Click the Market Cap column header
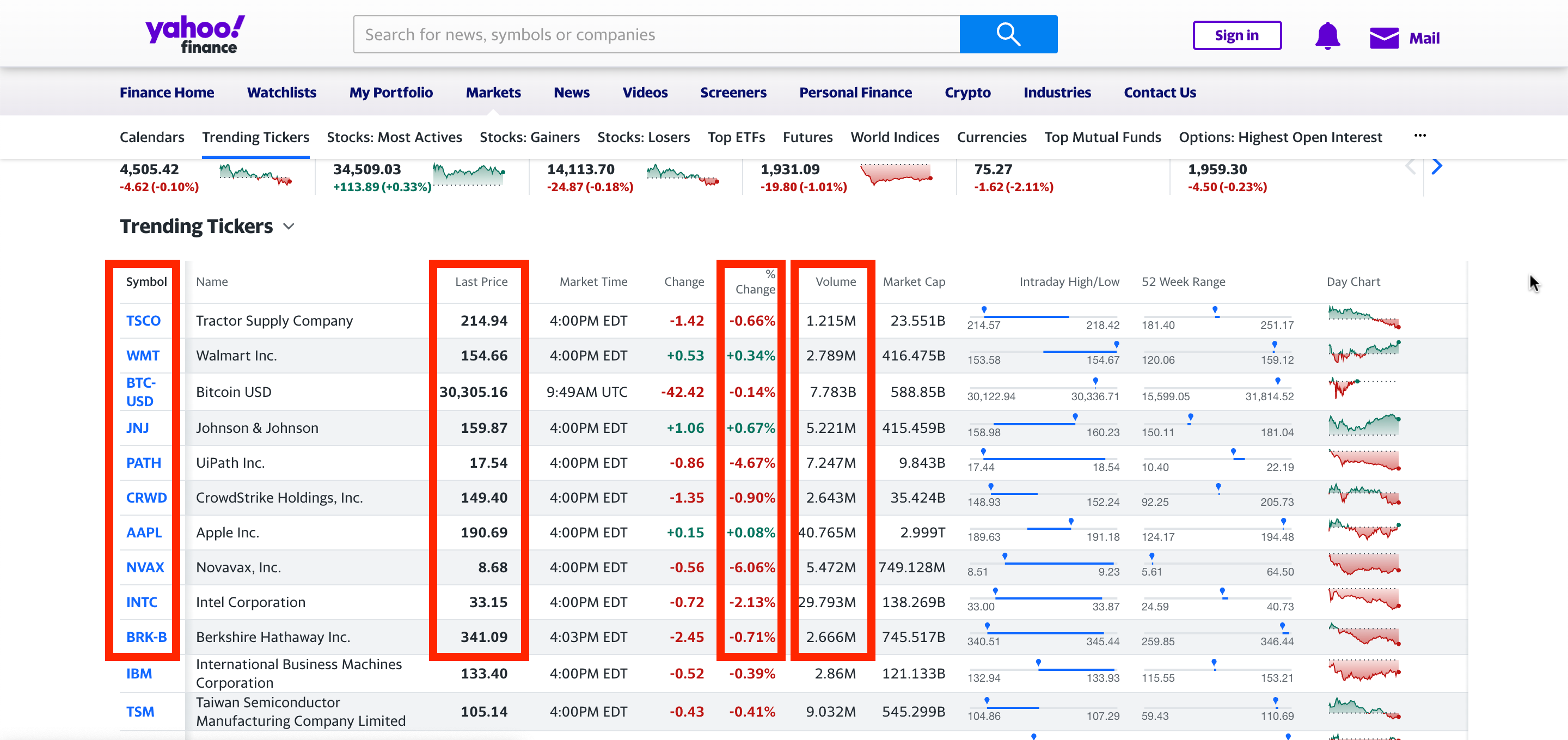The width and height of the screenshot is (1568, 740). tap(914, 281)
